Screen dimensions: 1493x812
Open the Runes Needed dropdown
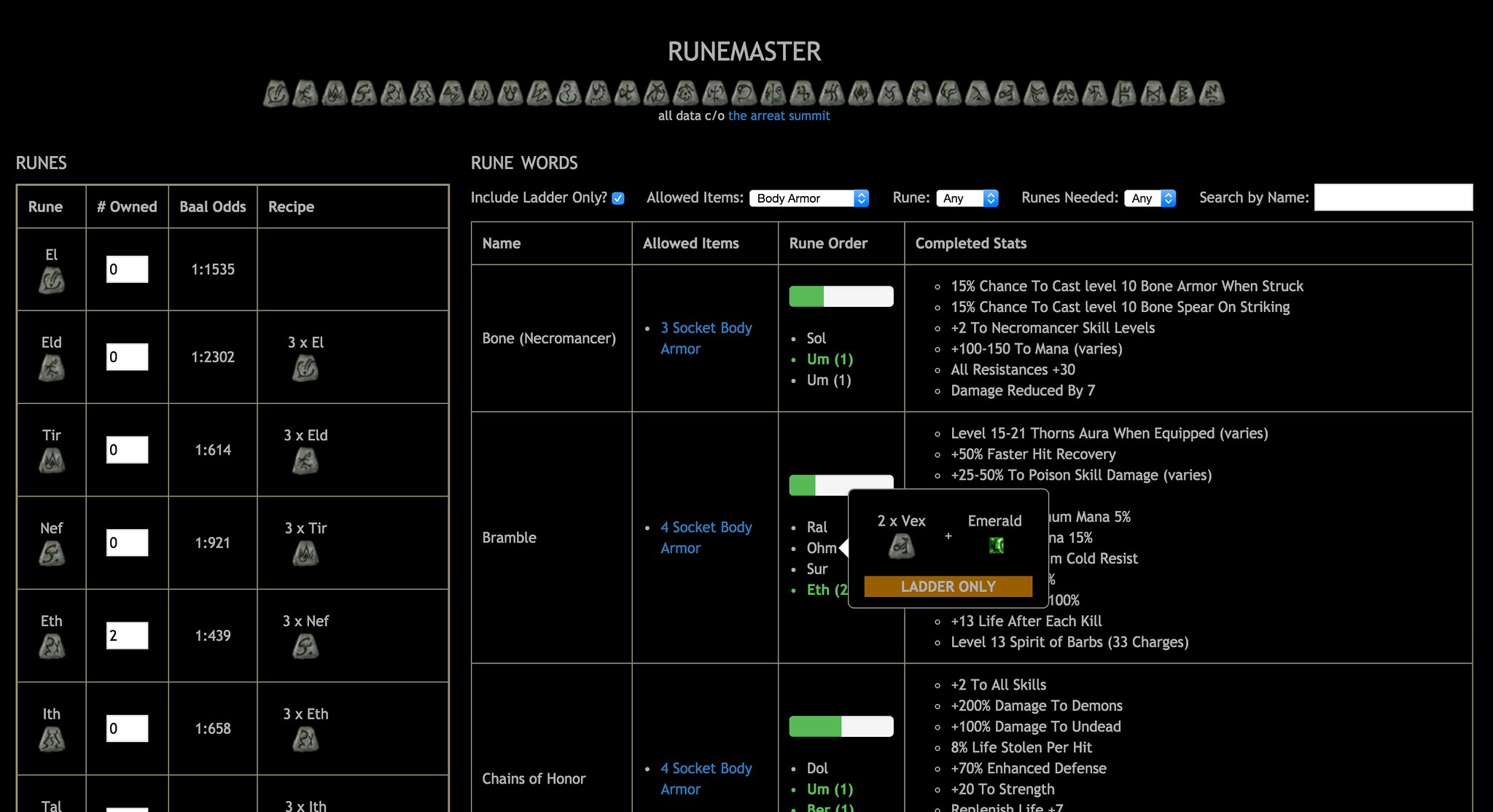click(1150, 198)
